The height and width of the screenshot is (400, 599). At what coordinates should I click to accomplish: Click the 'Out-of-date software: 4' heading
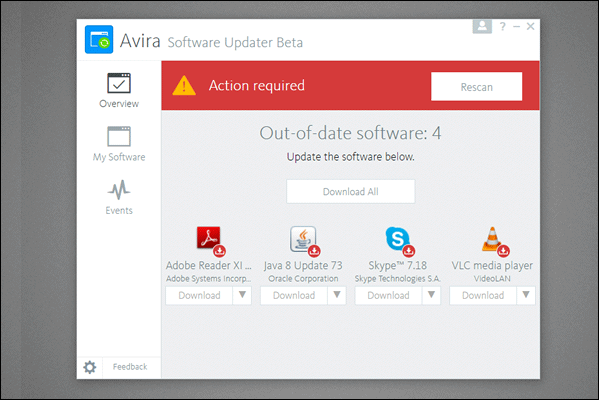[350, 133]
